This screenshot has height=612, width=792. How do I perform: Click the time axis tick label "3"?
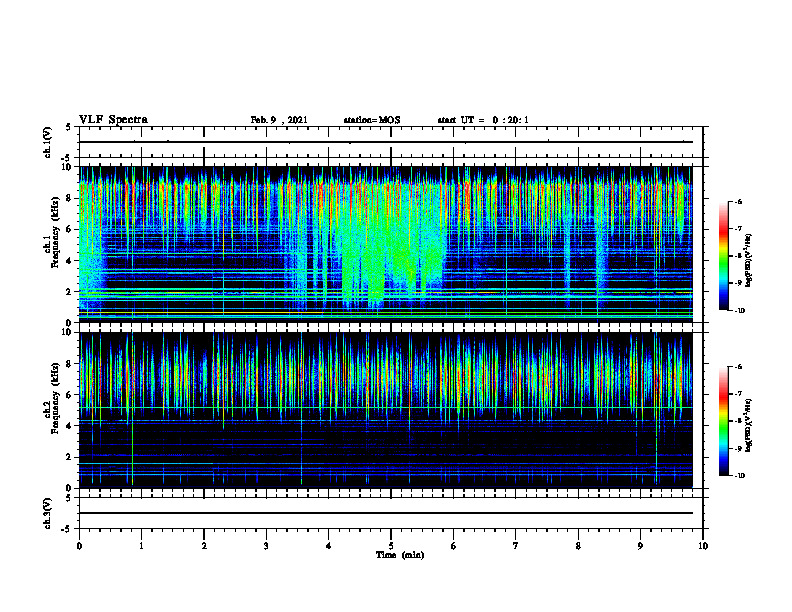click(x=266, y=546)
